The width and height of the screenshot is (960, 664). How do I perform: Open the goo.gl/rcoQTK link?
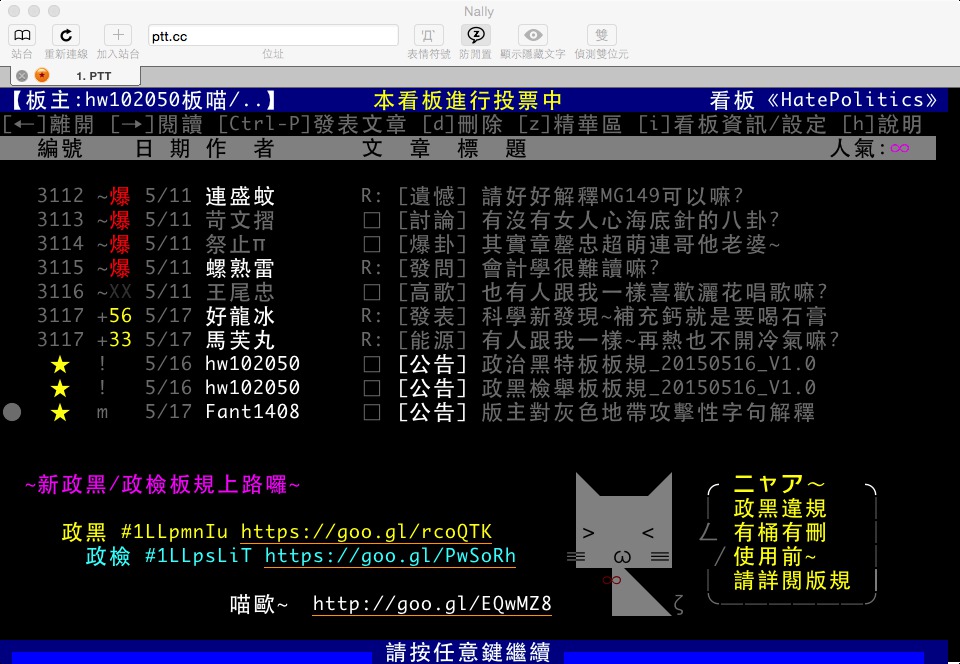(366, 532)
